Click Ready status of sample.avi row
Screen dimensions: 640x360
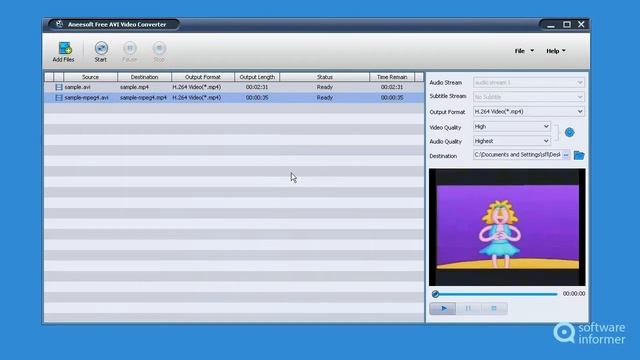[x=324, y=87]
